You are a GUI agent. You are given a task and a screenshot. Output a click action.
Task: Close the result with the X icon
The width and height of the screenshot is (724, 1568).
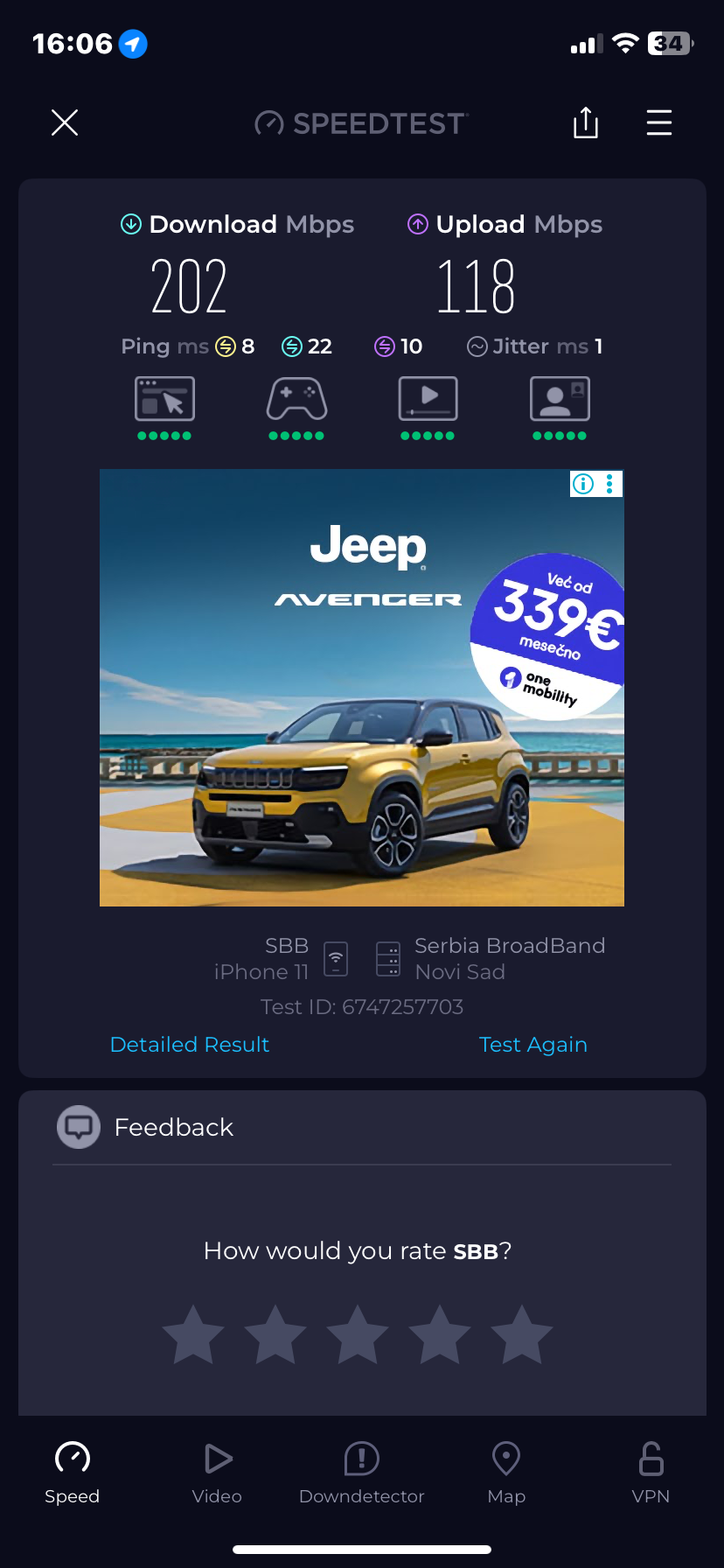(x=65, y=122)
